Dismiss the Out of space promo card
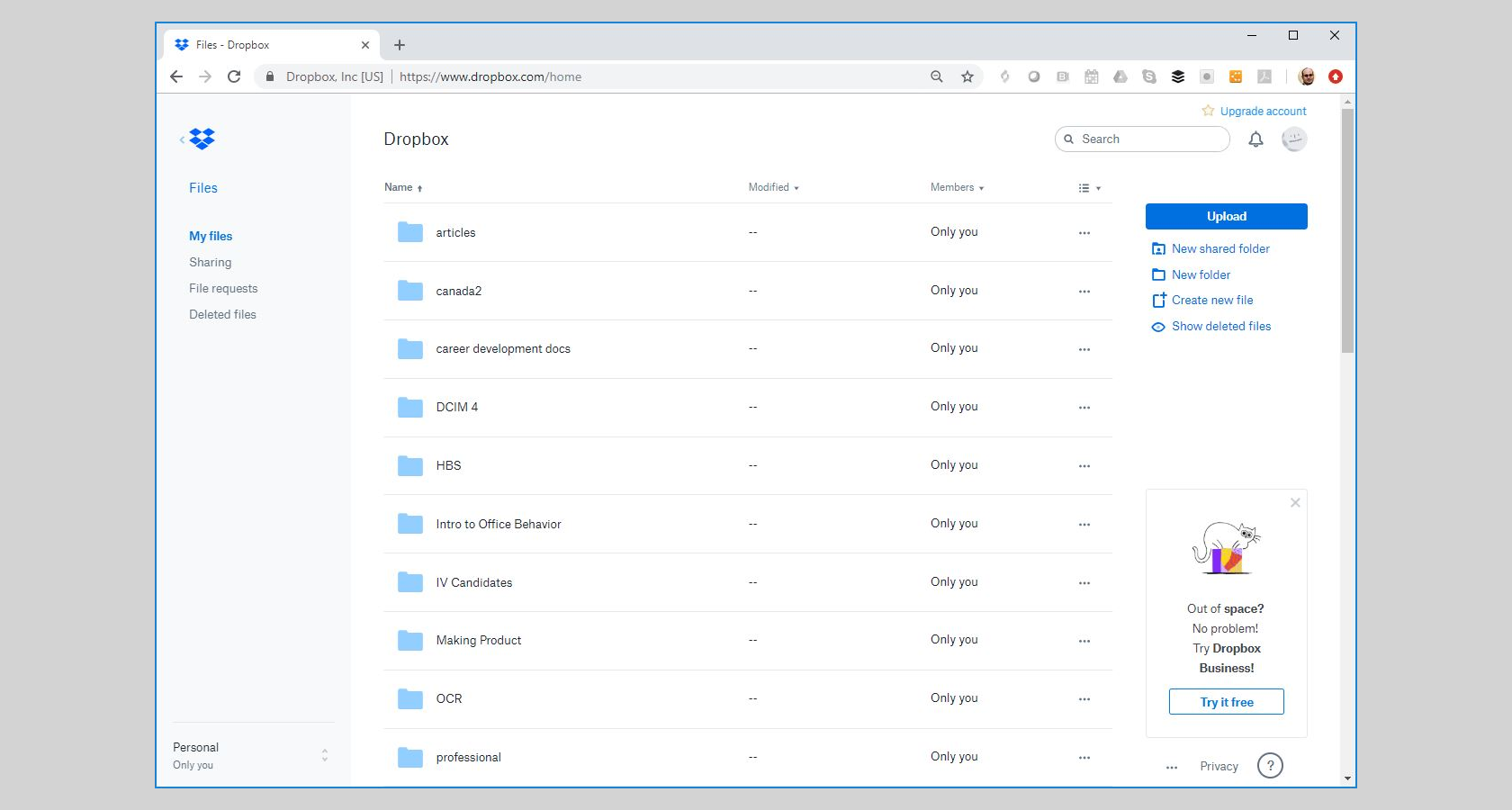This screenshot has width=1512, height=810. click(1295, 502)
